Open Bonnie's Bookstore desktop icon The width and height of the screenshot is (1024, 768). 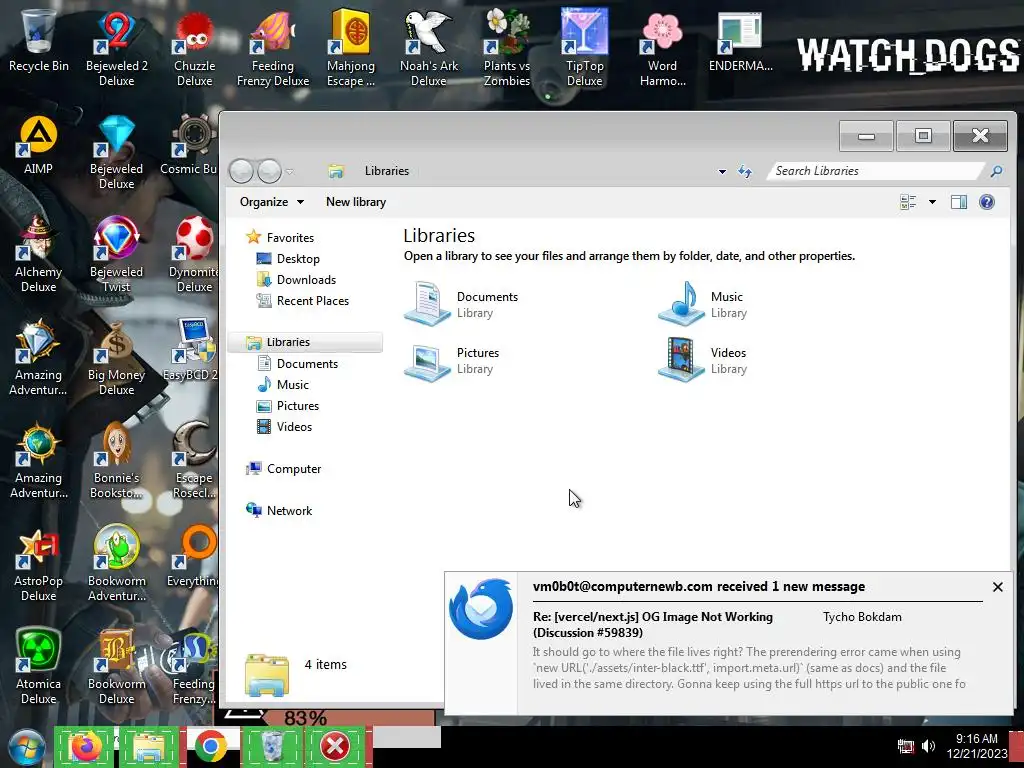(116, 460)
